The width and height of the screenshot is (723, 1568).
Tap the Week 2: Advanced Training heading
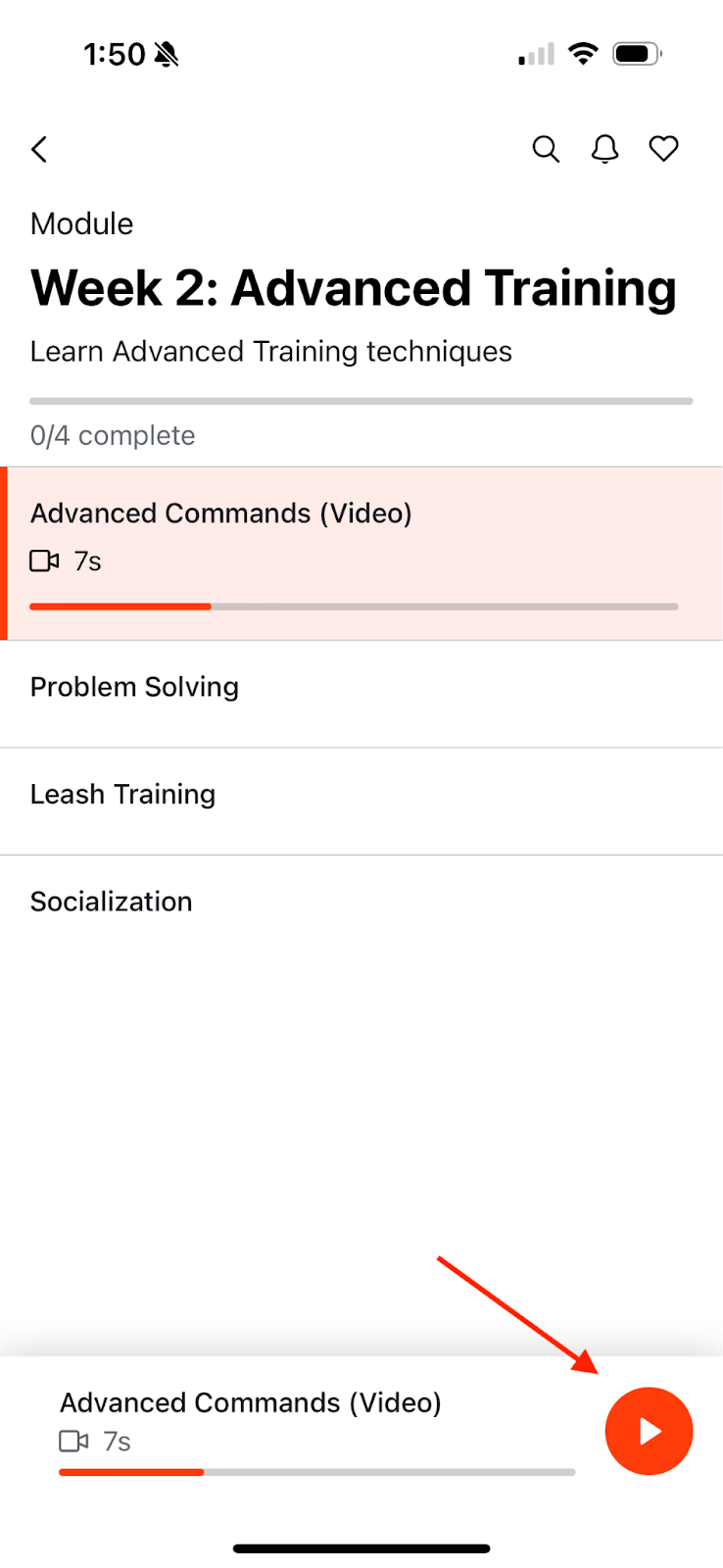354,288
